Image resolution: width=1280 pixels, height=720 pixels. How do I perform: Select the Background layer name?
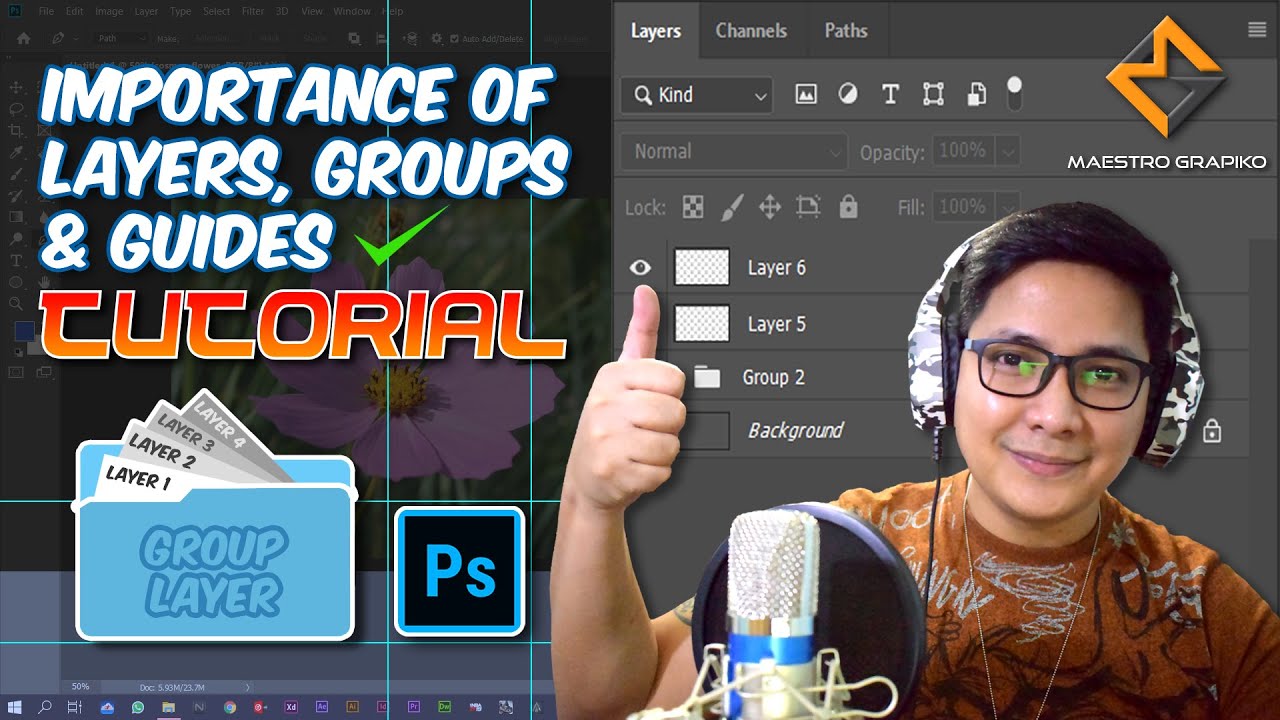796,431
